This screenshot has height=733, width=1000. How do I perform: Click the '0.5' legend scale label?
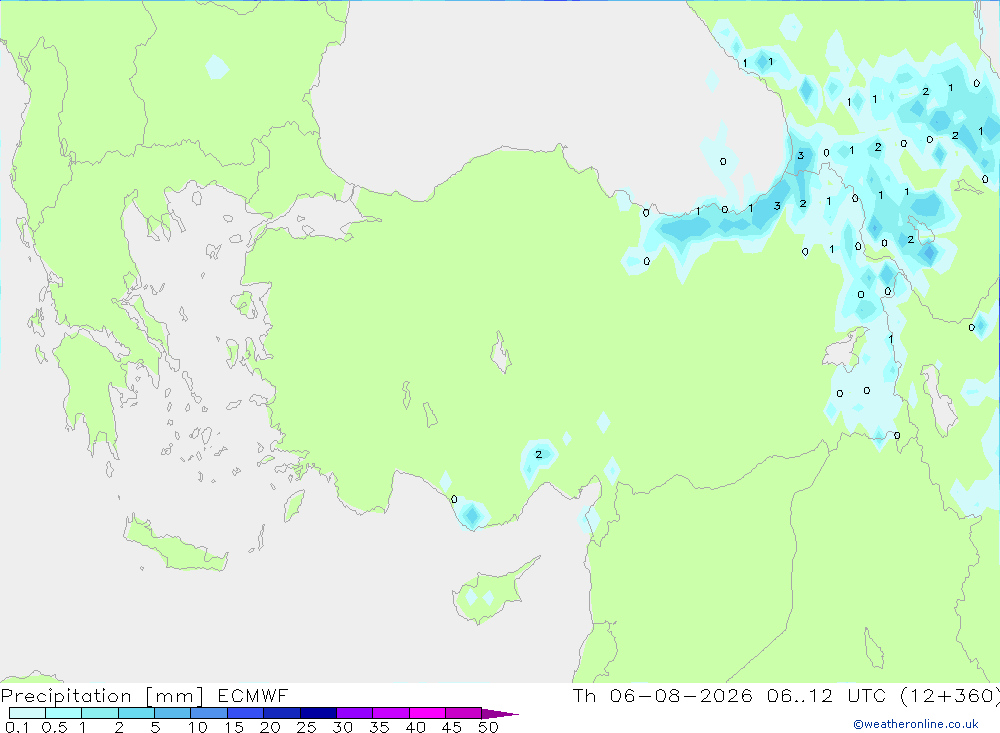54,727
